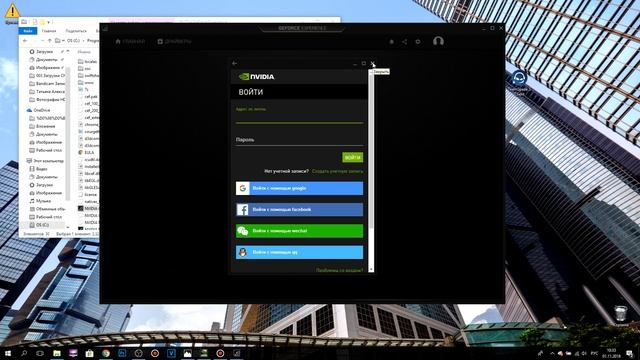Open the Recycle Bin on desktop

(x=621, y=313)
